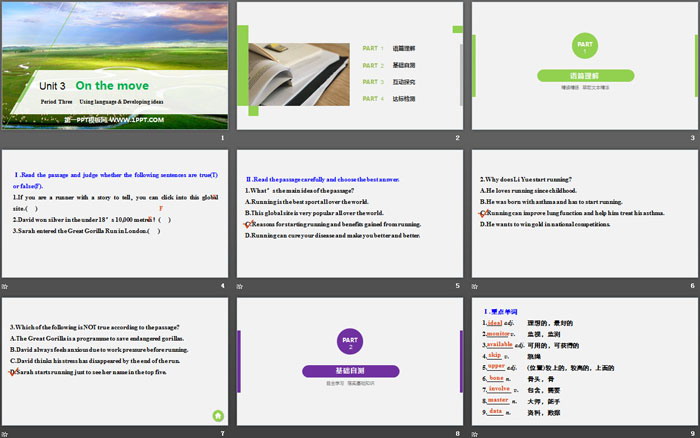700x438 pixels.
Task: Click the green pill banner on slide 3
Action: pyautogui.click(x=585, y=76)
